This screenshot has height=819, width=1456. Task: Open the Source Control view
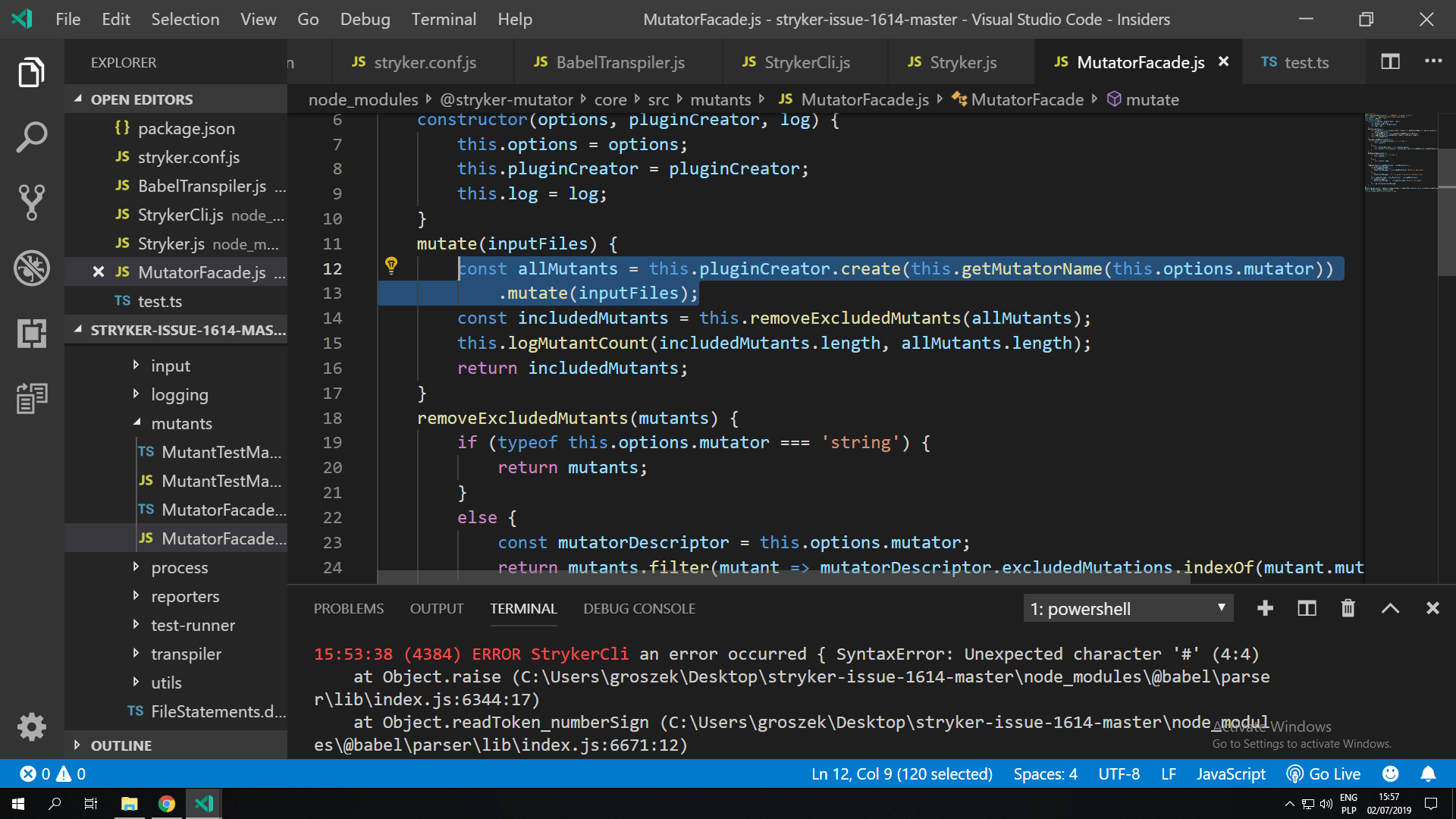click(x=31, y=202)
